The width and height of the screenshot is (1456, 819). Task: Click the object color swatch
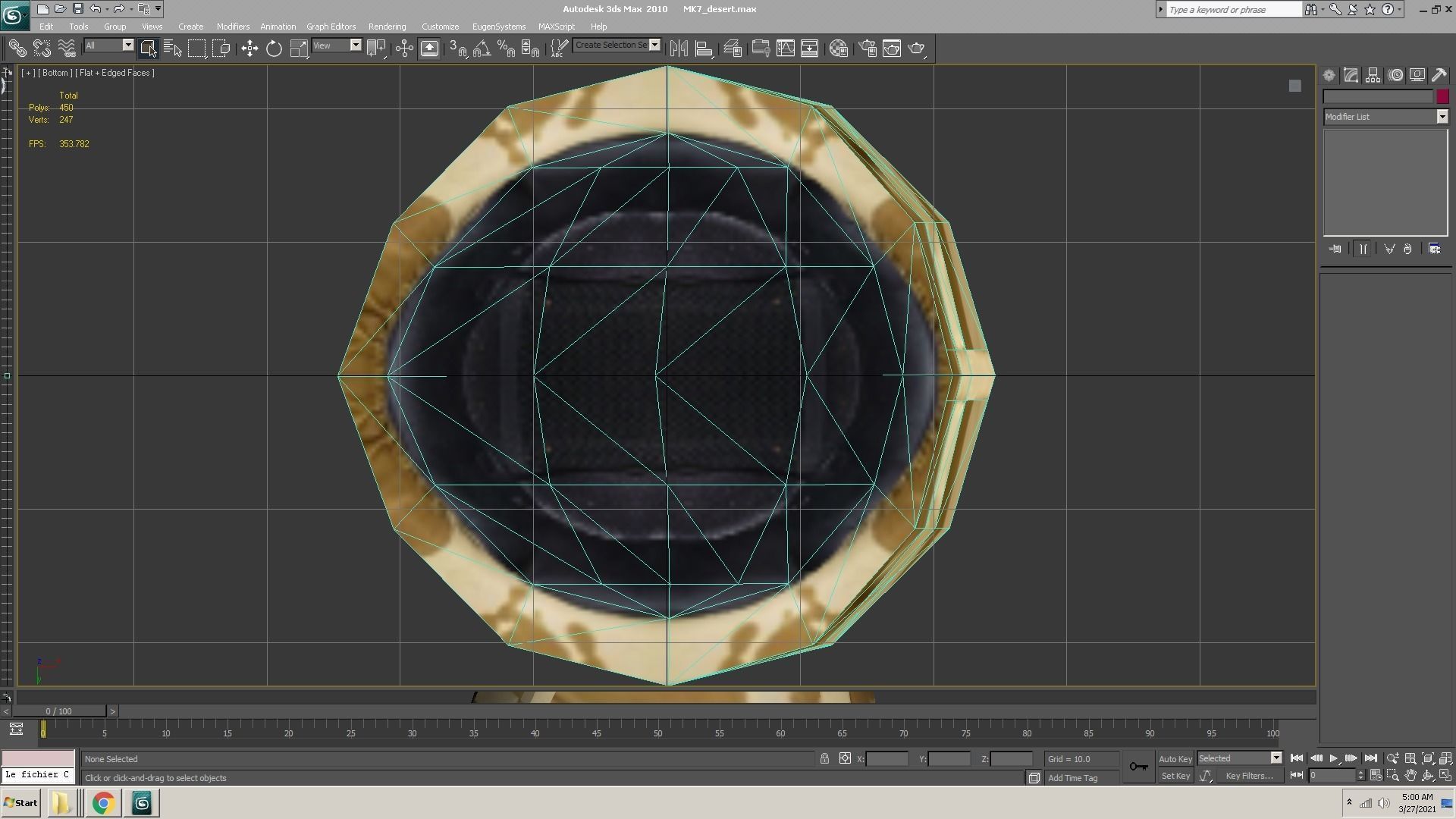(x=1442, y=96)
